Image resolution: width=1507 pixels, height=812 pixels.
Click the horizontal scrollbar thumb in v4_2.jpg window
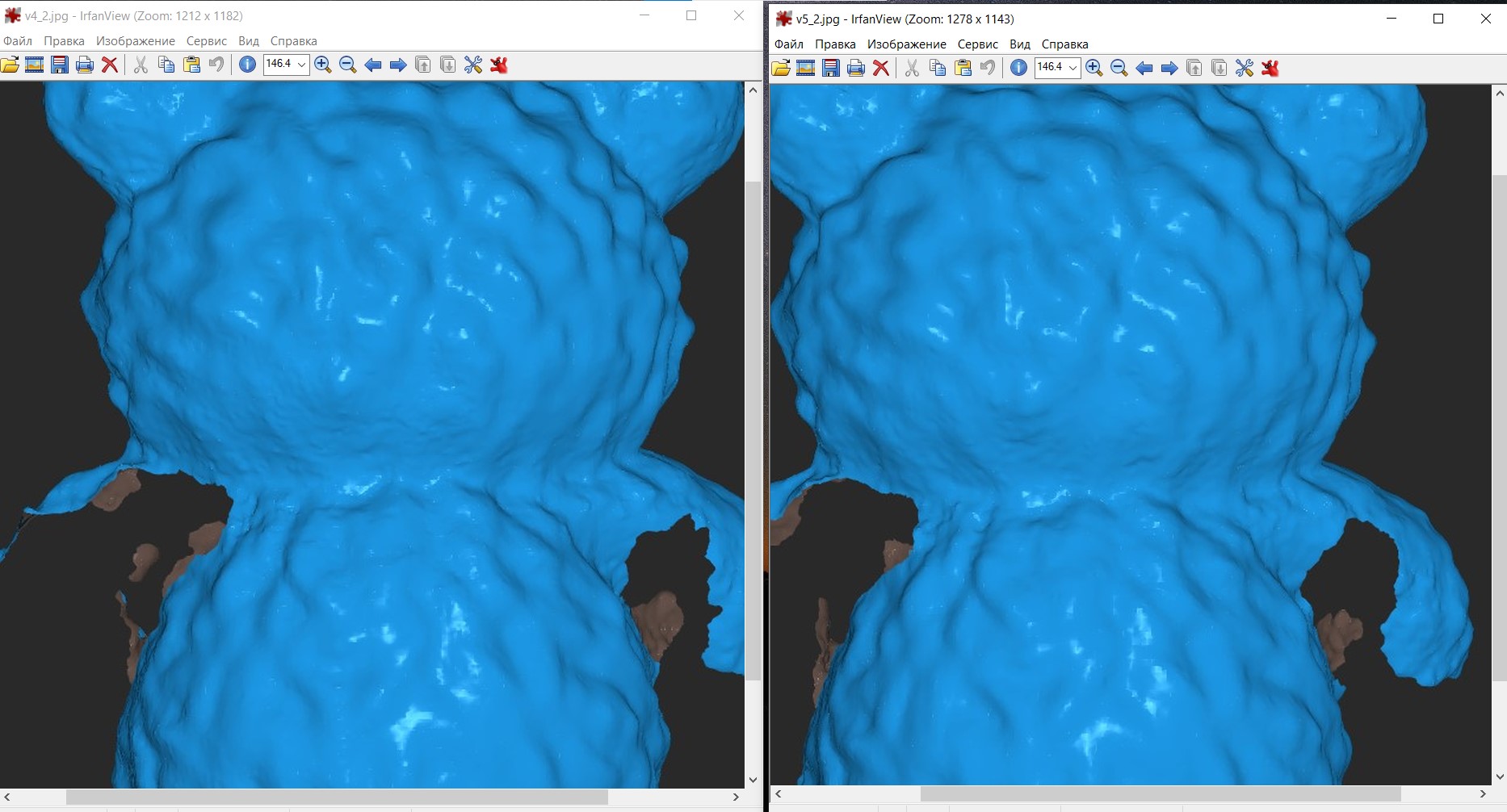[x=337, y=797]
